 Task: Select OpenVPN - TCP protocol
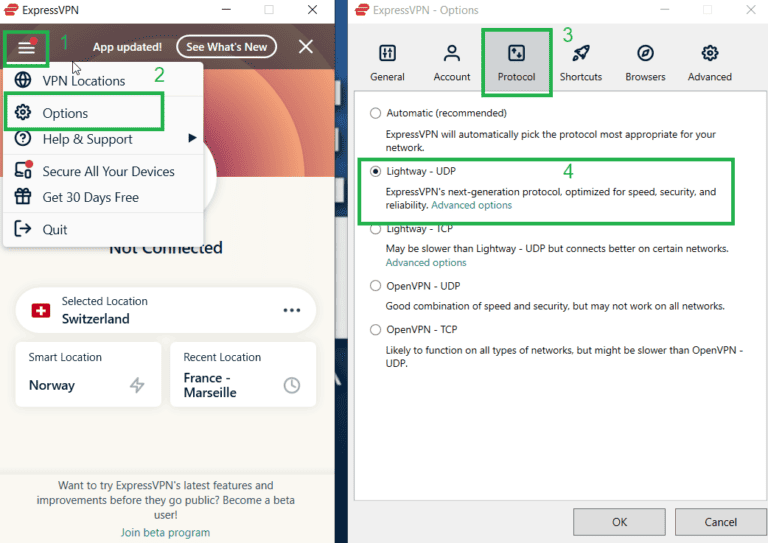point(375,330)
